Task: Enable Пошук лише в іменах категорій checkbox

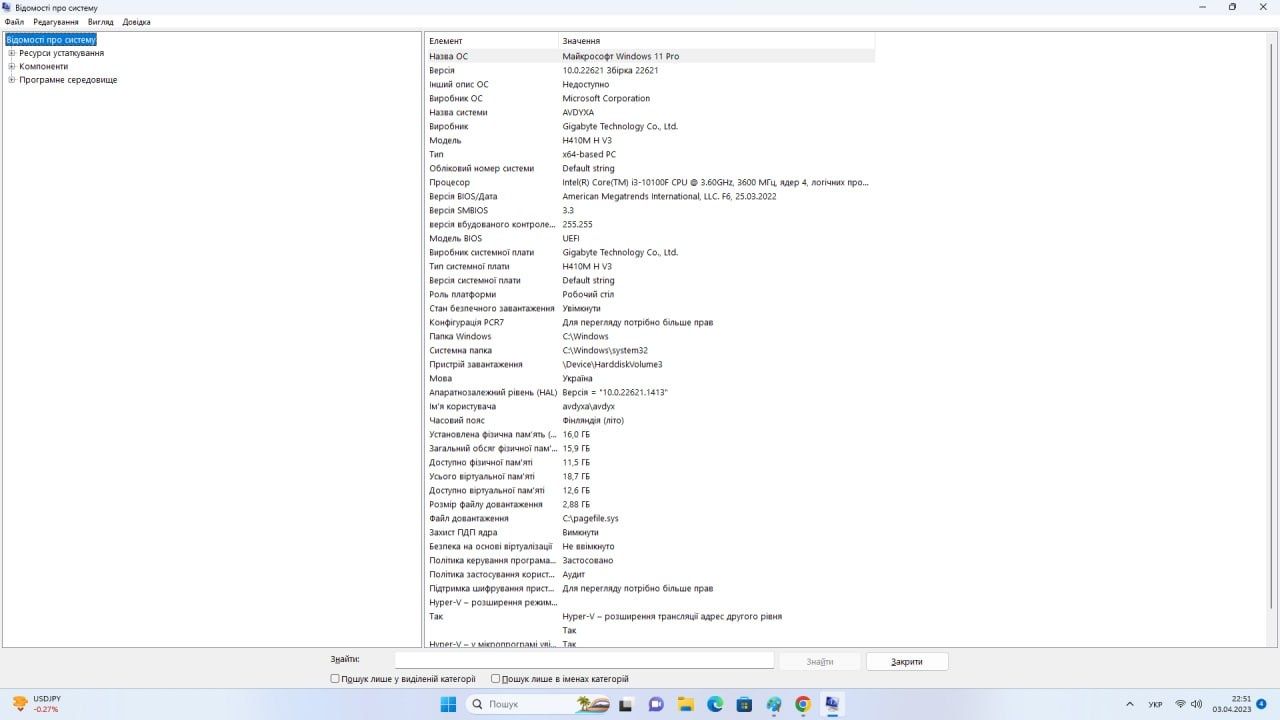Action: (x=495, y=678)
